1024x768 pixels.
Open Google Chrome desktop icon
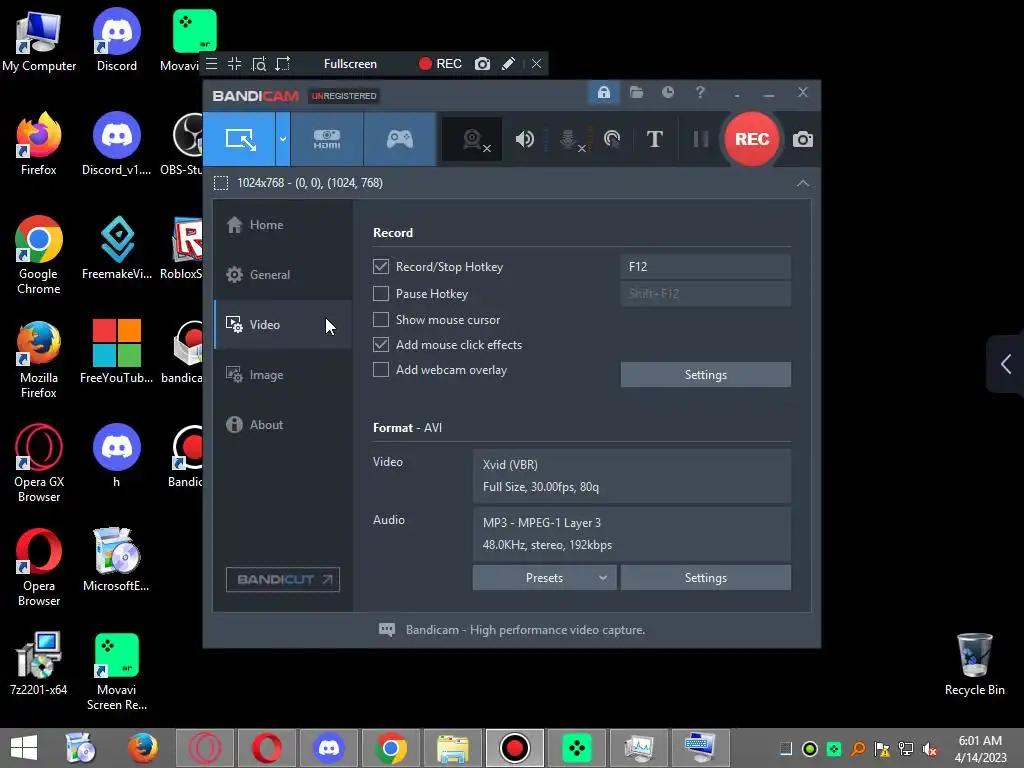pos(39,255)
